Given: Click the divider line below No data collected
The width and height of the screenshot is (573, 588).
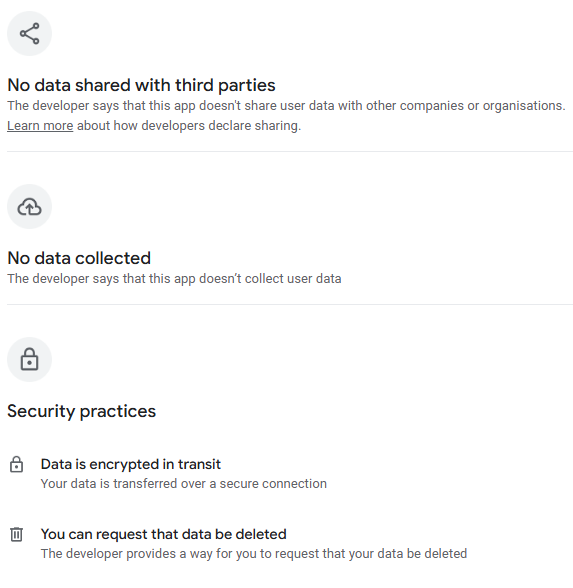Looking at the screenshot, I should click(290, 304).
